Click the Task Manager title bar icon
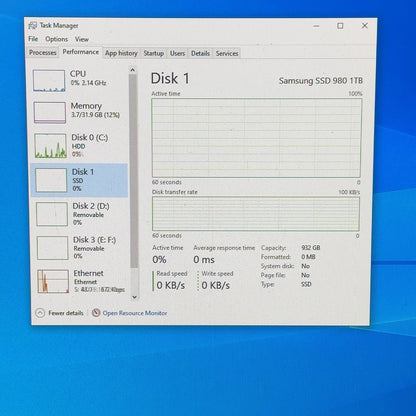416x416 pixels. point(33,26)
